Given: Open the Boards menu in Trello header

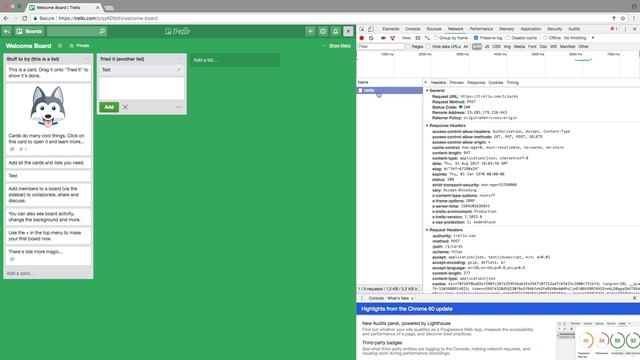Looking at the screenshot, I should (29, 31).
